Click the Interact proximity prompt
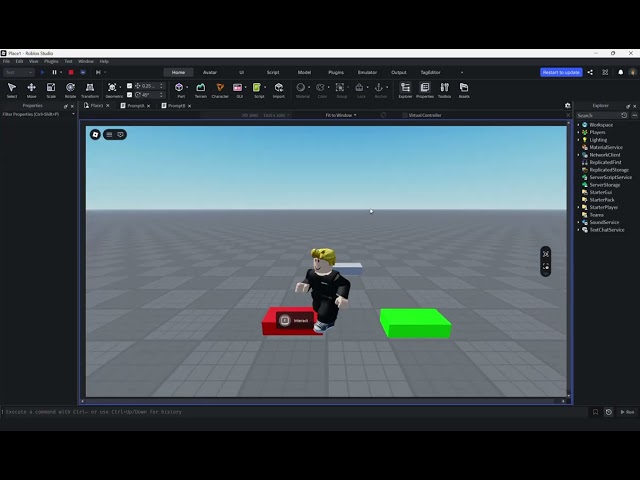Viewport: 640px width, 480px height. point(295,320)
